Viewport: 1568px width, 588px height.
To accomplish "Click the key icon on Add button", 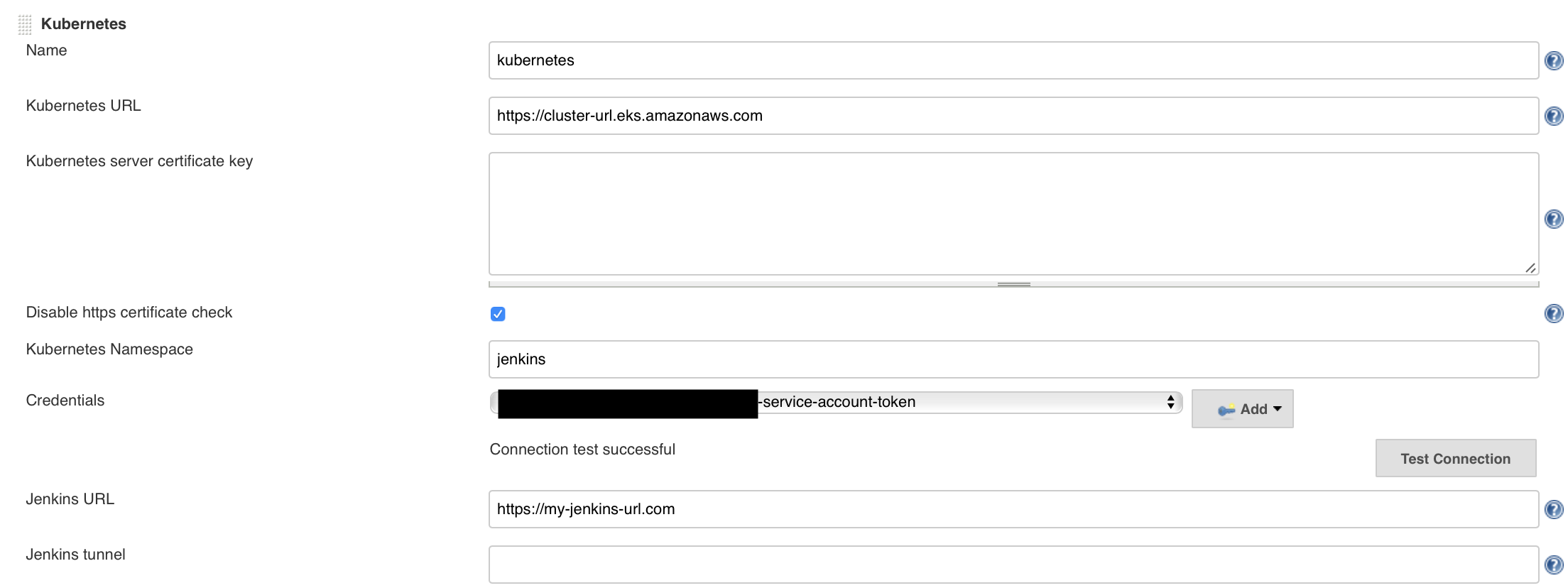I will [1226, 410].
